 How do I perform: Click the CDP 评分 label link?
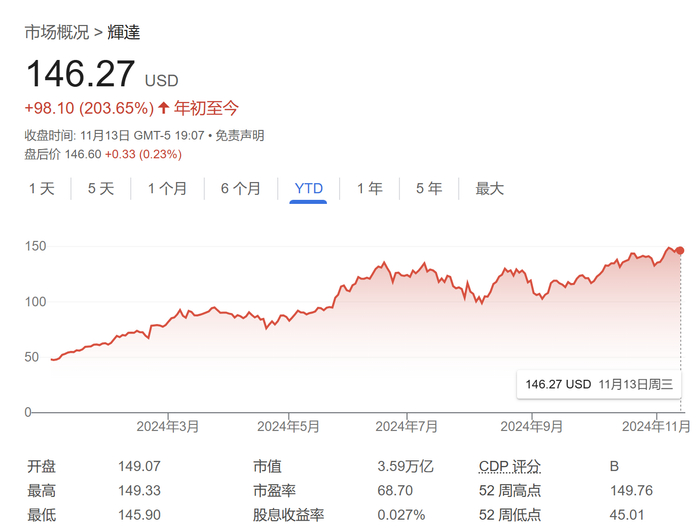510,466
